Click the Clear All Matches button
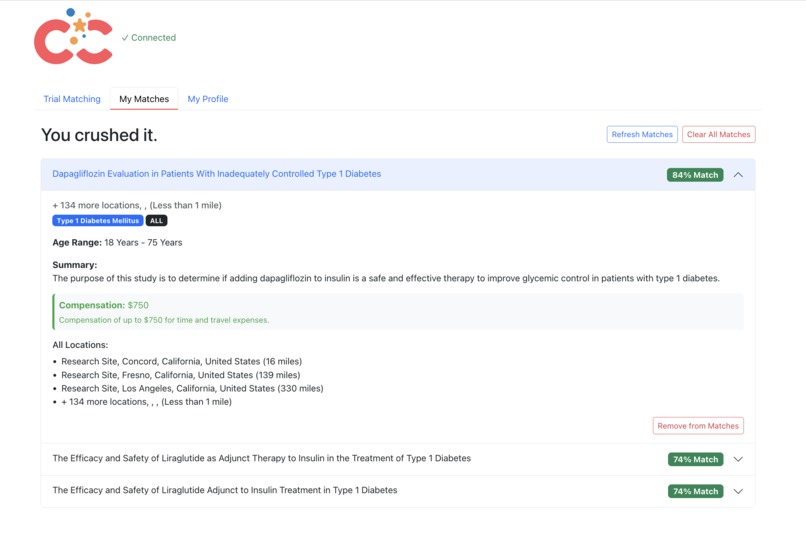The width and height of the screenshot is (806, 557). point(719,135)
